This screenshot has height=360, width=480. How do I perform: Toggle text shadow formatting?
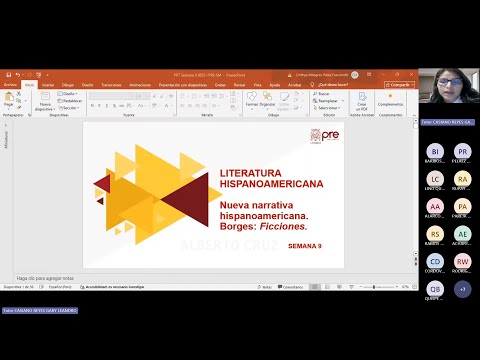pyautogui.click(x=114, y=106)
